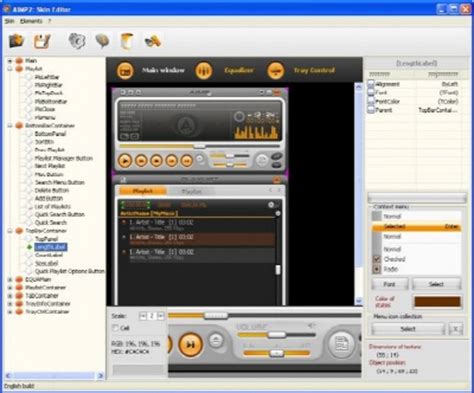Select the BottomPanel tree item
This screenshot has height=393, width=474.
50,134
